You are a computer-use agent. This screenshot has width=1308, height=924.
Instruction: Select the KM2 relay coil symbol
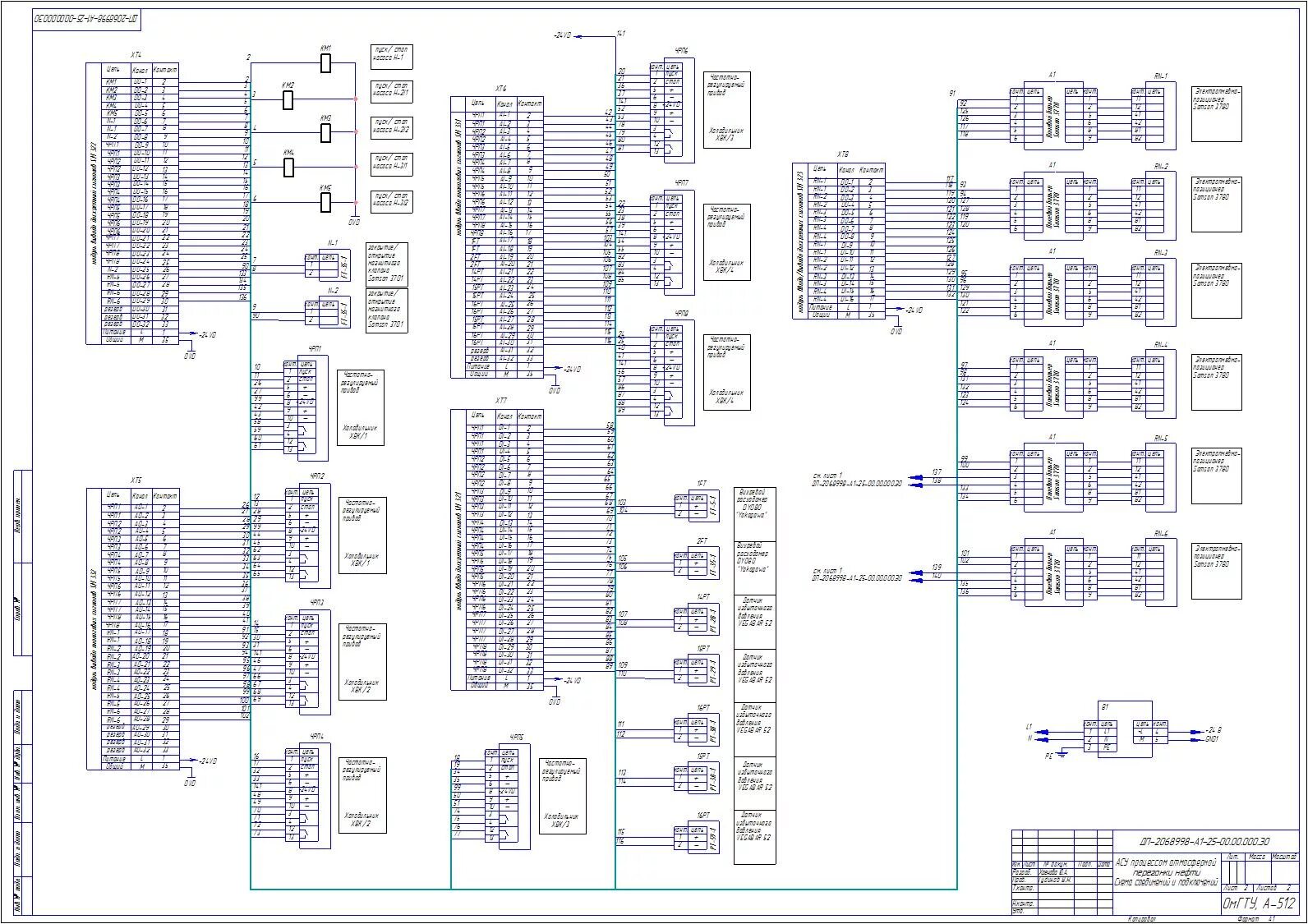[288, 100]
